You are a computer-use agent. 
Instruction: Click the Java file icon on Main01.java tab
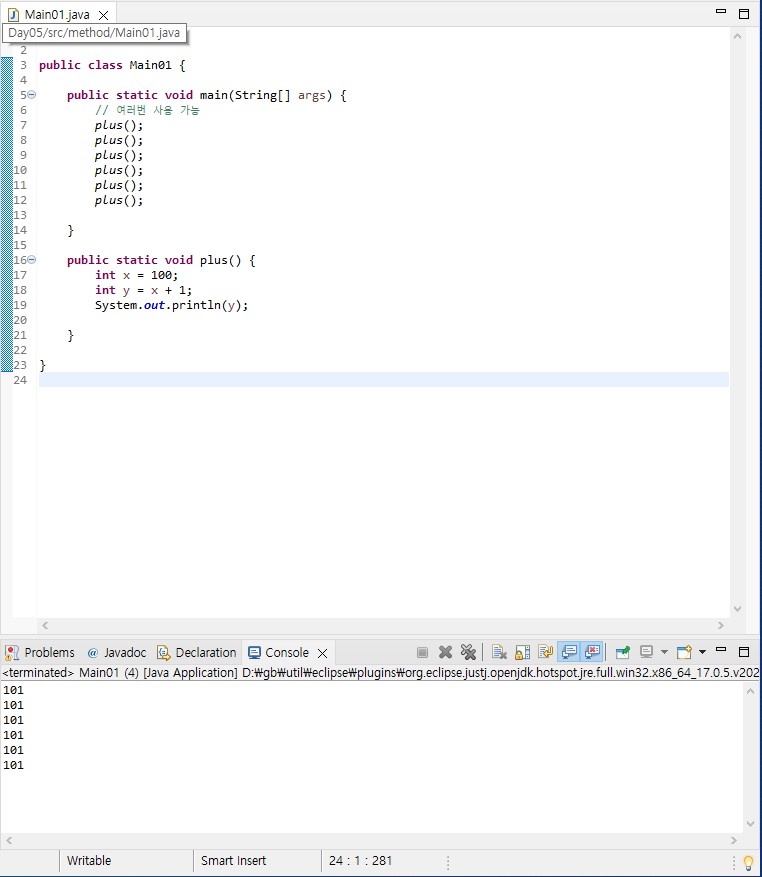pyautogui.click(x=13, y=15)
